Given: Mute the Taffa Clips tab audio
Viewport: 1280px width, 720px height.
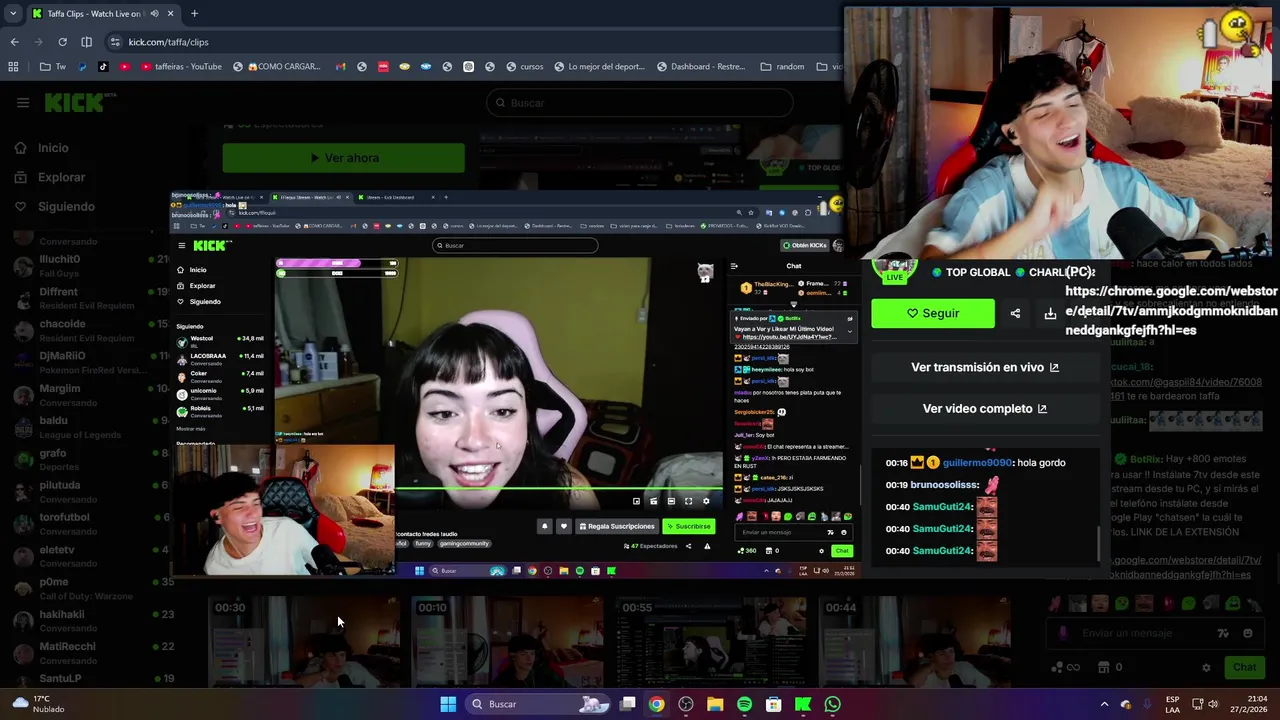Looking at the screenshot, I should [x=154, y=14].
